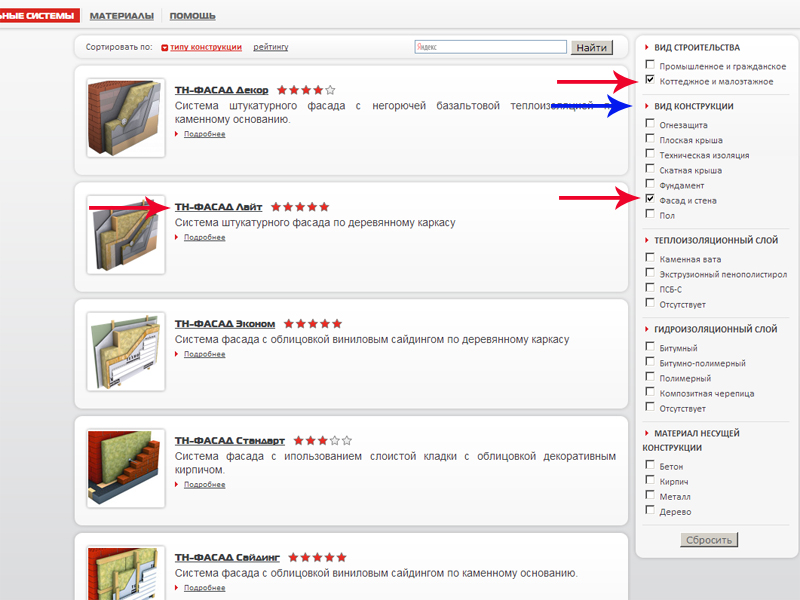Click the star rating of ТН-ФАСАД Эконом
The image size is (800, 600).
point(313,324)
